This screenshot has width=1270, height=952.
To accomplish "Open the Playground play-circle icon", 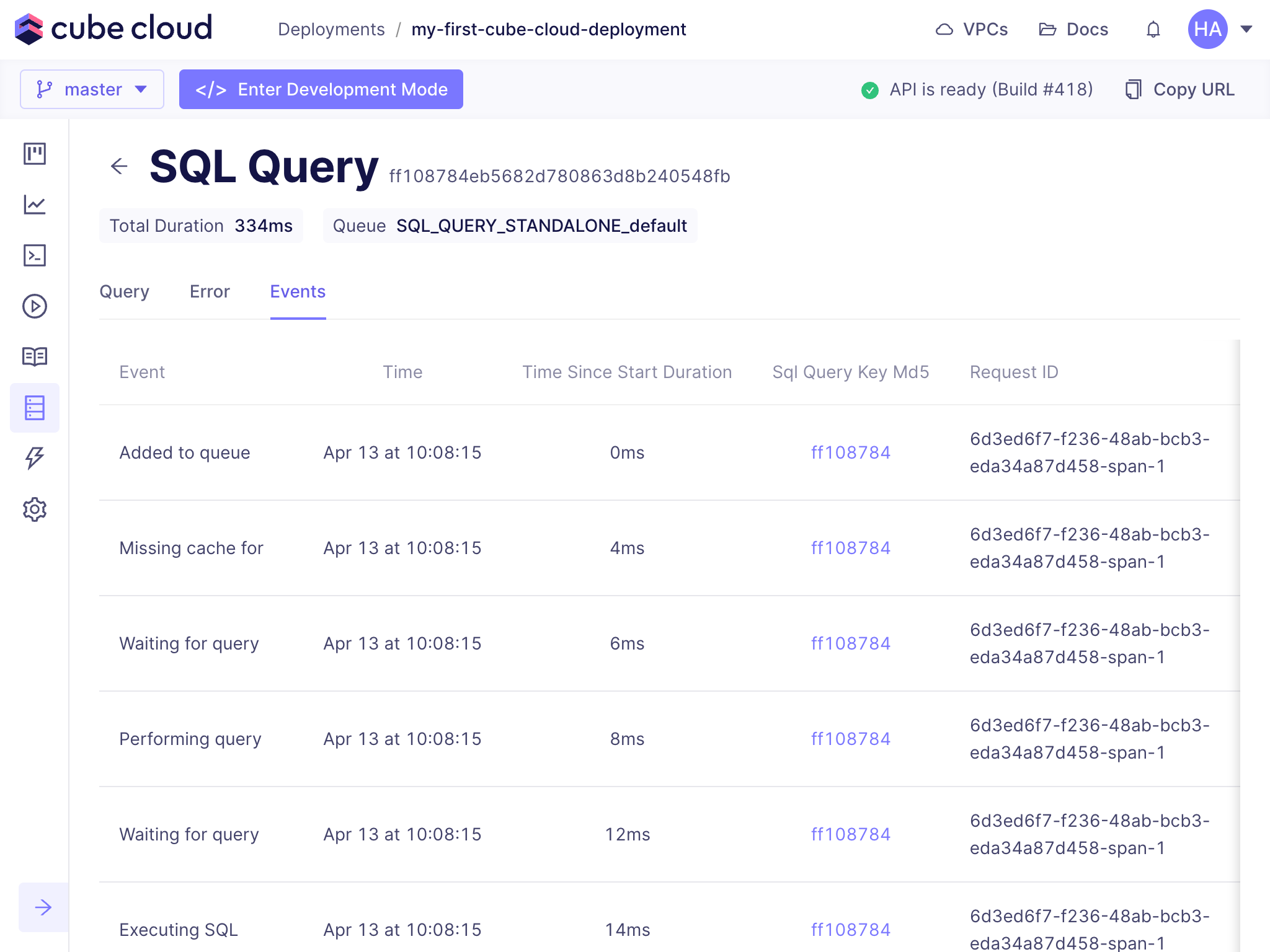I will coord(35,306).
